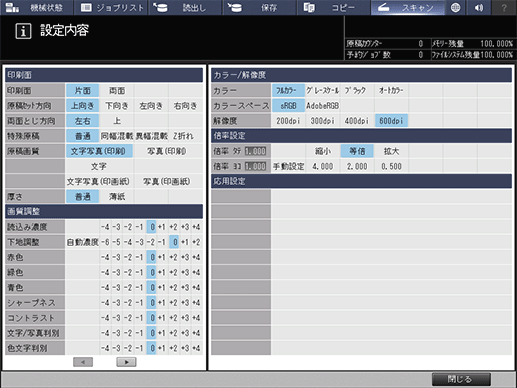Viewport: 517px width, 388px height.
Task: Set 下地調整 to -3
Action: tap(139, 242)
